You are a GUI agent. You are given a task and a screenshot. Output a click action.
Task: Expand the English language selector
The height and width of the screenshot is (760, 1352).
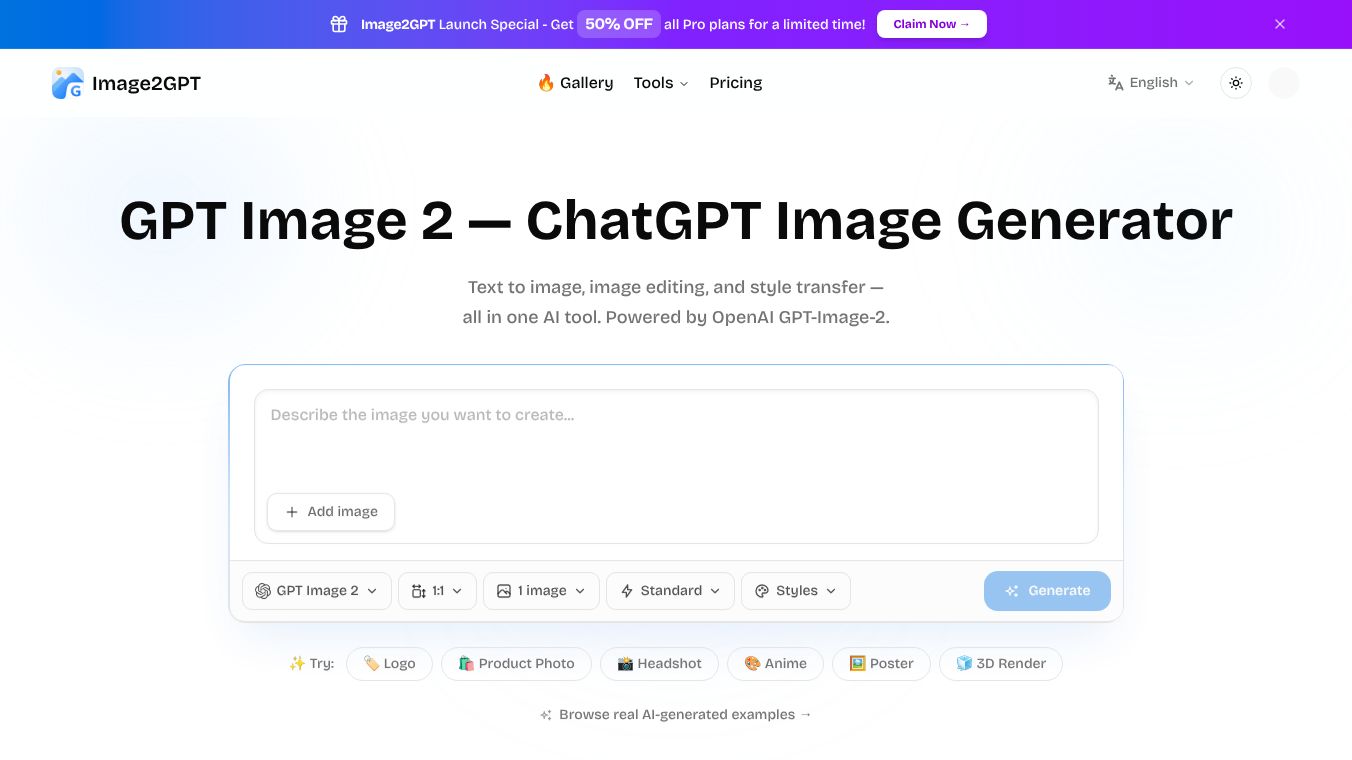(1150, 83)
